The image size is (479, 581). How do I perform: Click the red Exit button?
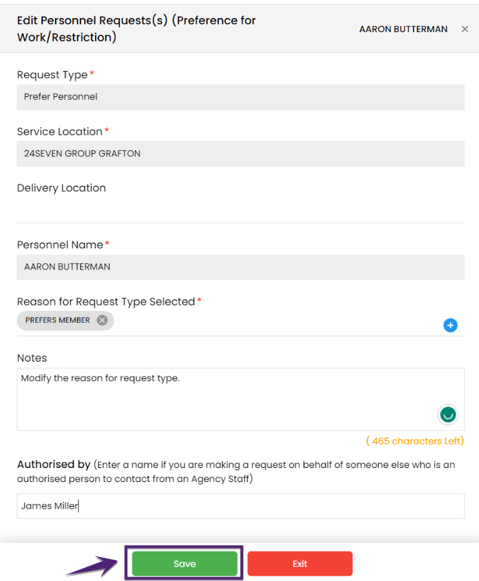300,564
